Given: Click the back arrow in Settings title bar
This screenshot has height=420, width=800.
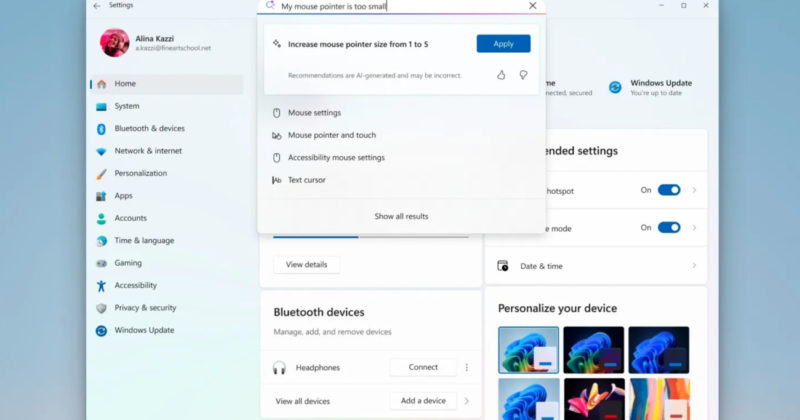Looking at the screenshot, I should 96,6.
